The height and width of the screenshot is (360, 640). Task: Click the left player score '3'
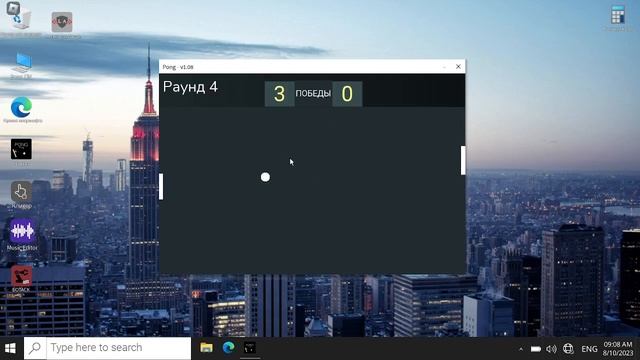(x=279, y=94)
